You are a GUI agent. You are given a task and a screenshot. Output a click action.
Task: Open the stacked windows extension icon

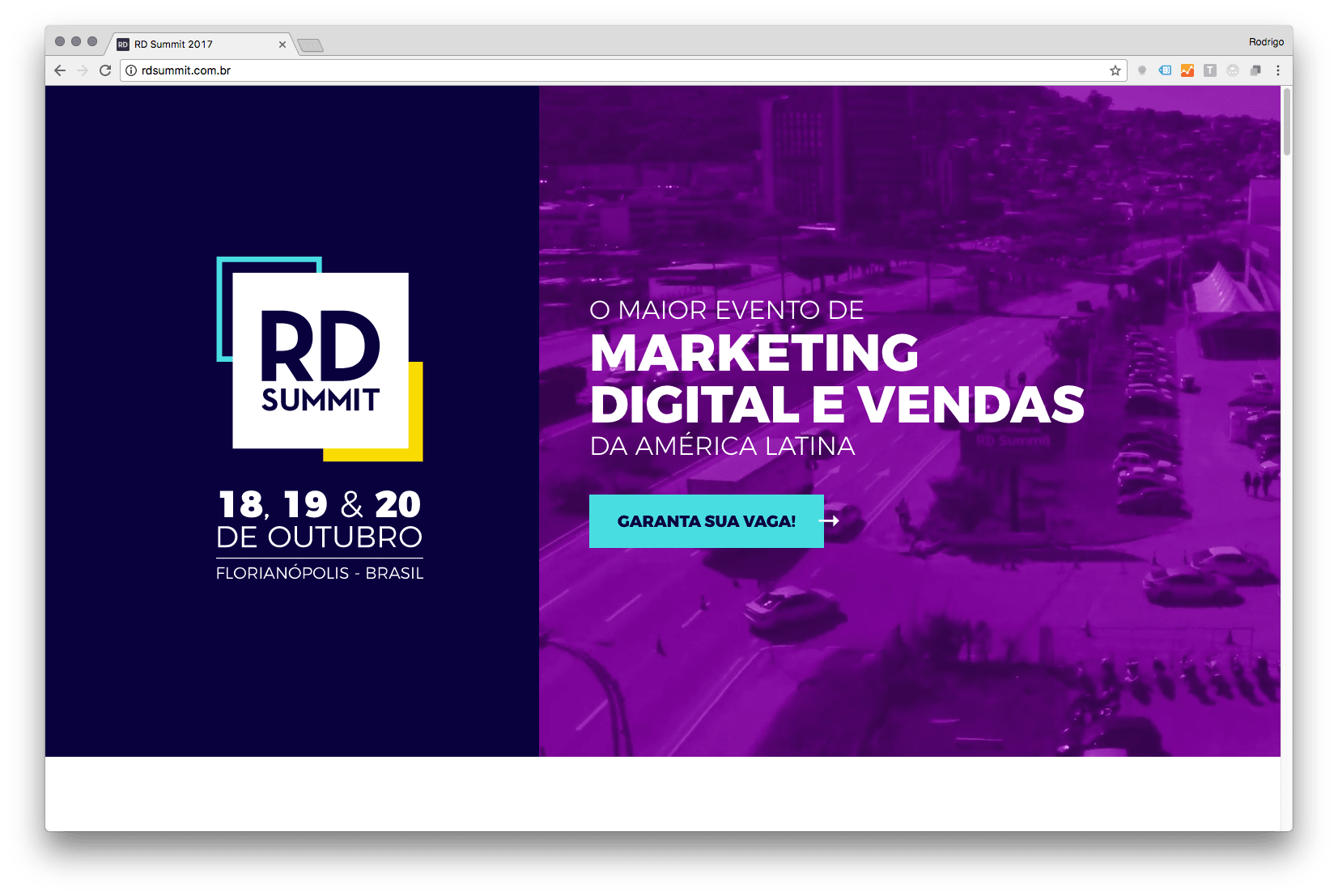(x=1255, y=70)
